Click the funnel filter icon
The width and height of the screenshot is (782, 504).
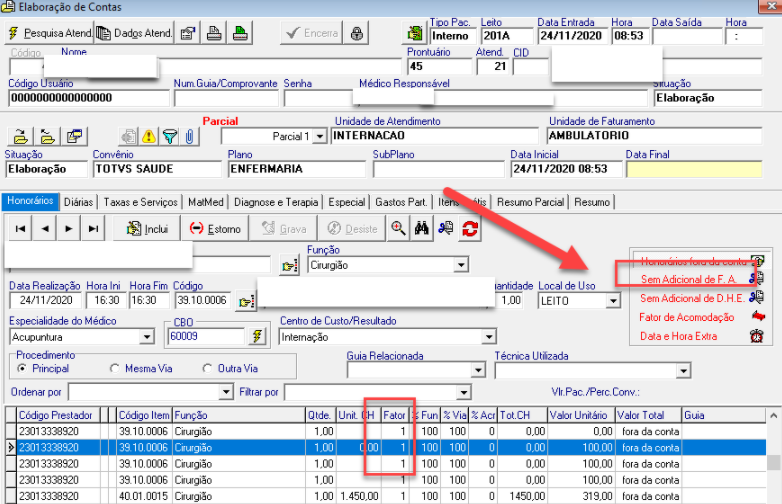[170, 136]
